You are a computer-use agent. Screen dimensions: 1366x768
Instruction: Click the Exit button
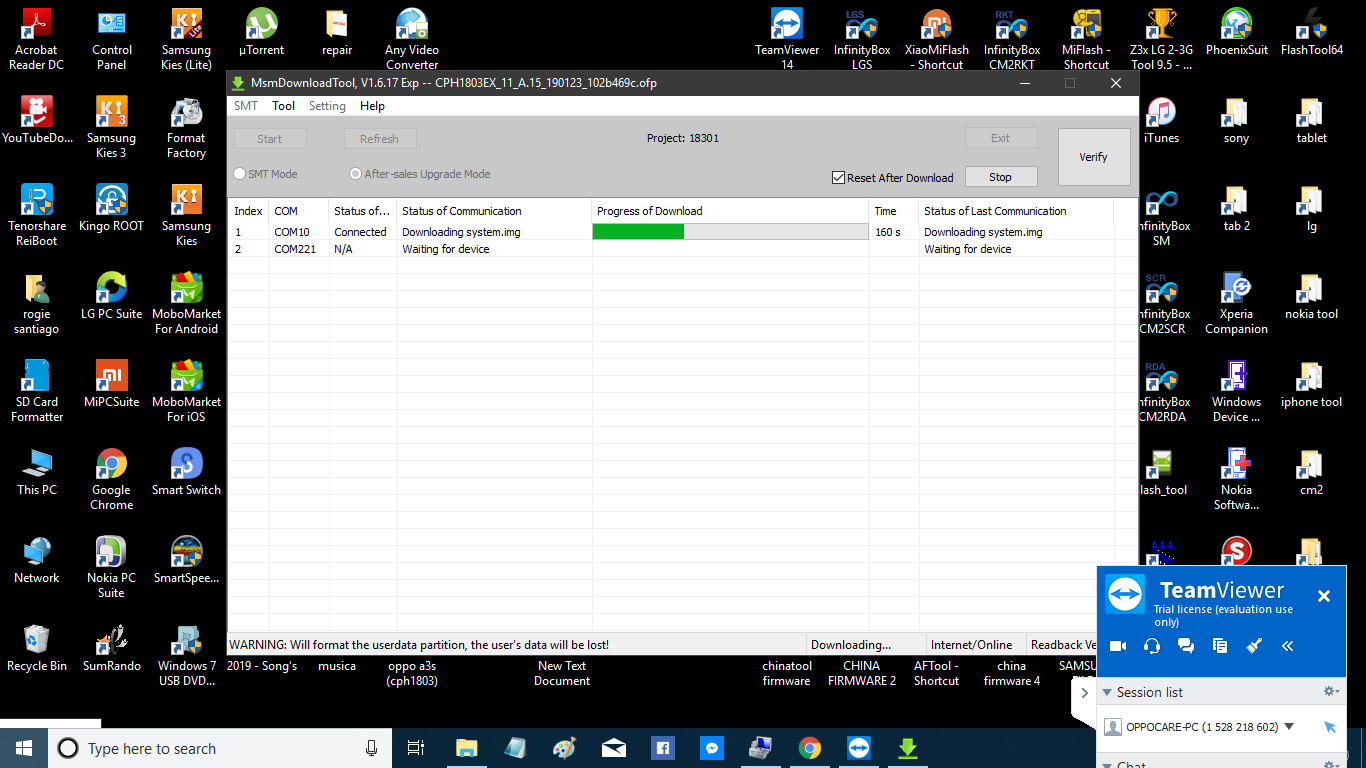click(1000, 138)
